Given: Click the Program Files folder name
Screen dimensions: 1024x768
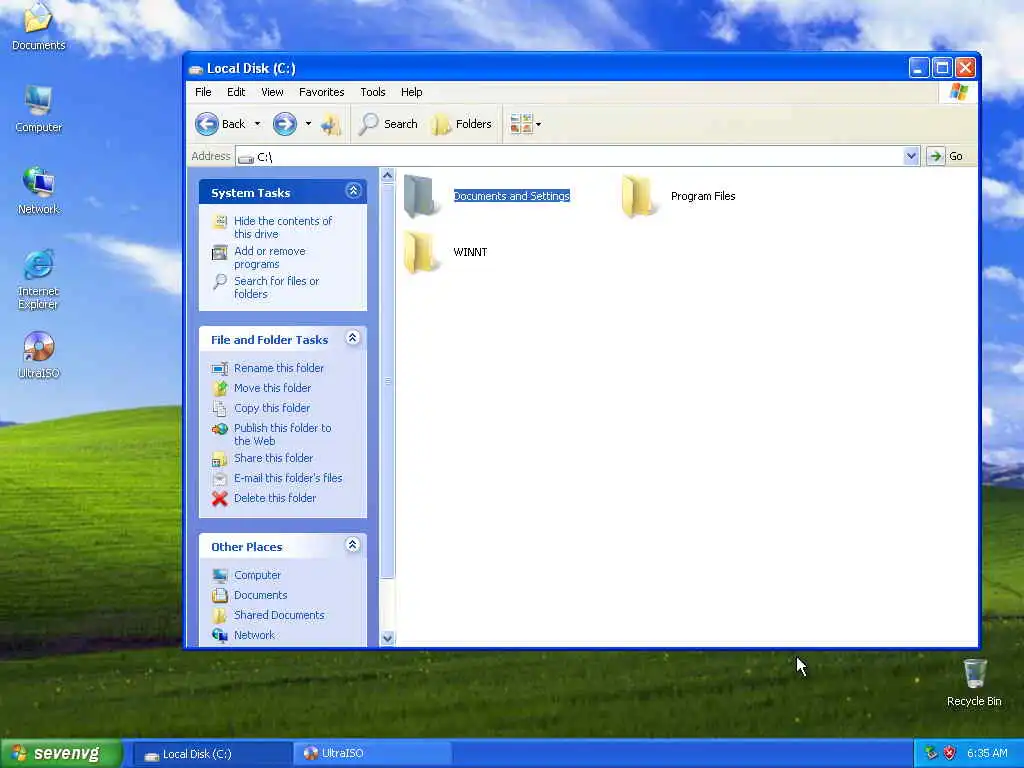Looking at the screenshot, I should pyautogui.click(x=703, y=197).
